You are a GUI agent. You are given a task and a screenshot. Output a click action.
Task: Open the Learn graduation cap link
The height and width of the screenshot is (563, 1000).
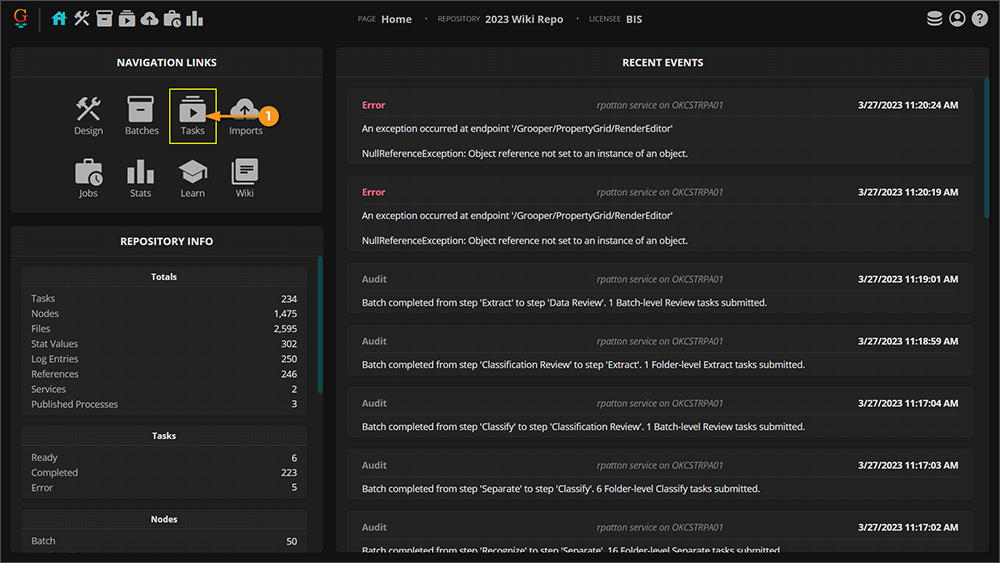click(193, 177)
